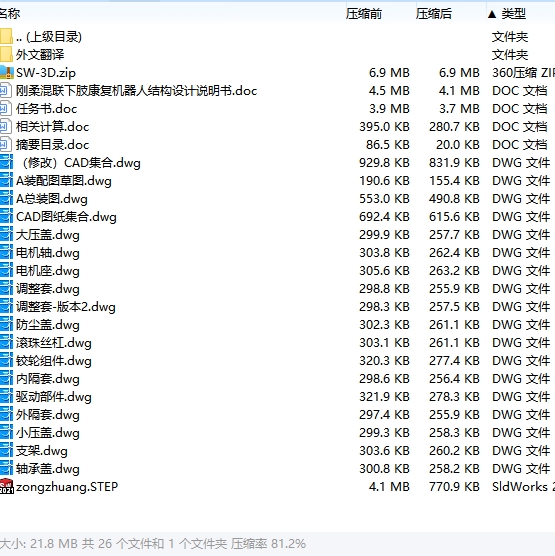555x556 pixels.
Task: Click the DWG icon of 防尘盖.dwg
Action: pos(6,325)
